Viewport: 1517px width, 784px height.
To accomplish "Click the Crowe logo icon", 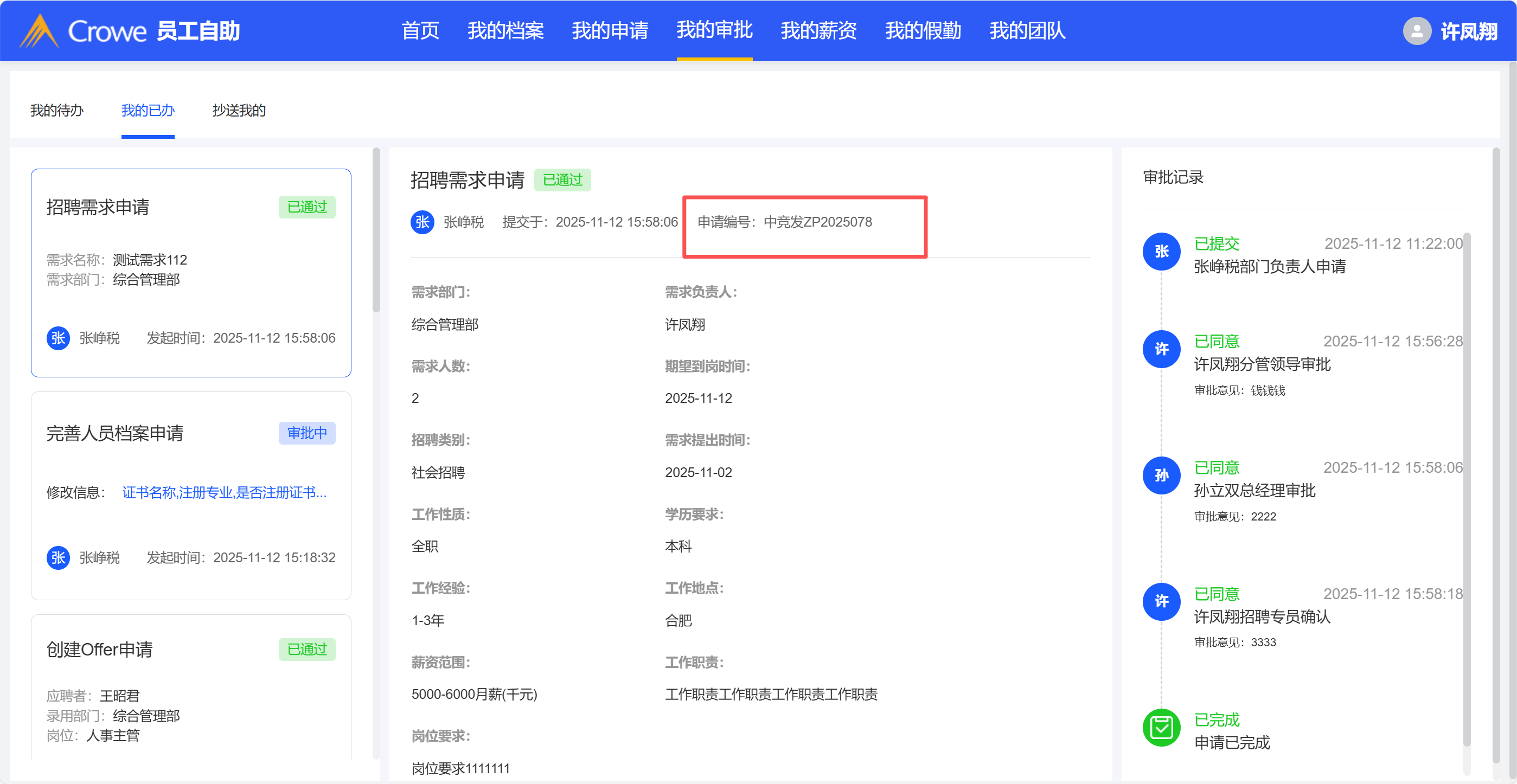I will click(x=39, y=30).
